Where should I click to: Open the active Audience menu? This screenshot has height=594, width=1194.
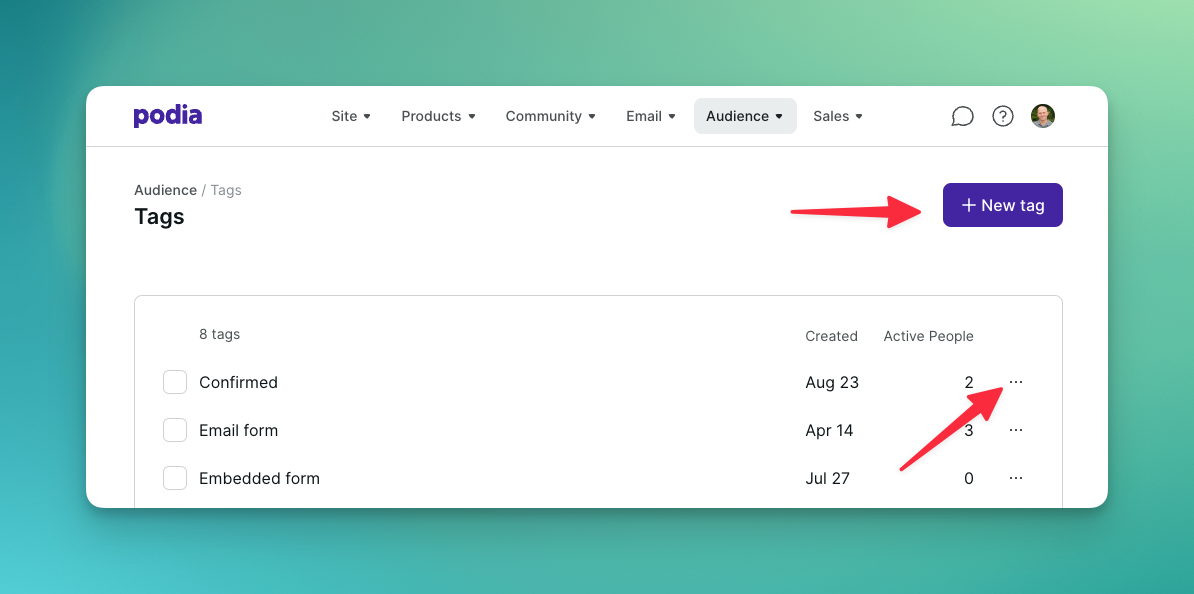[744, 116]
